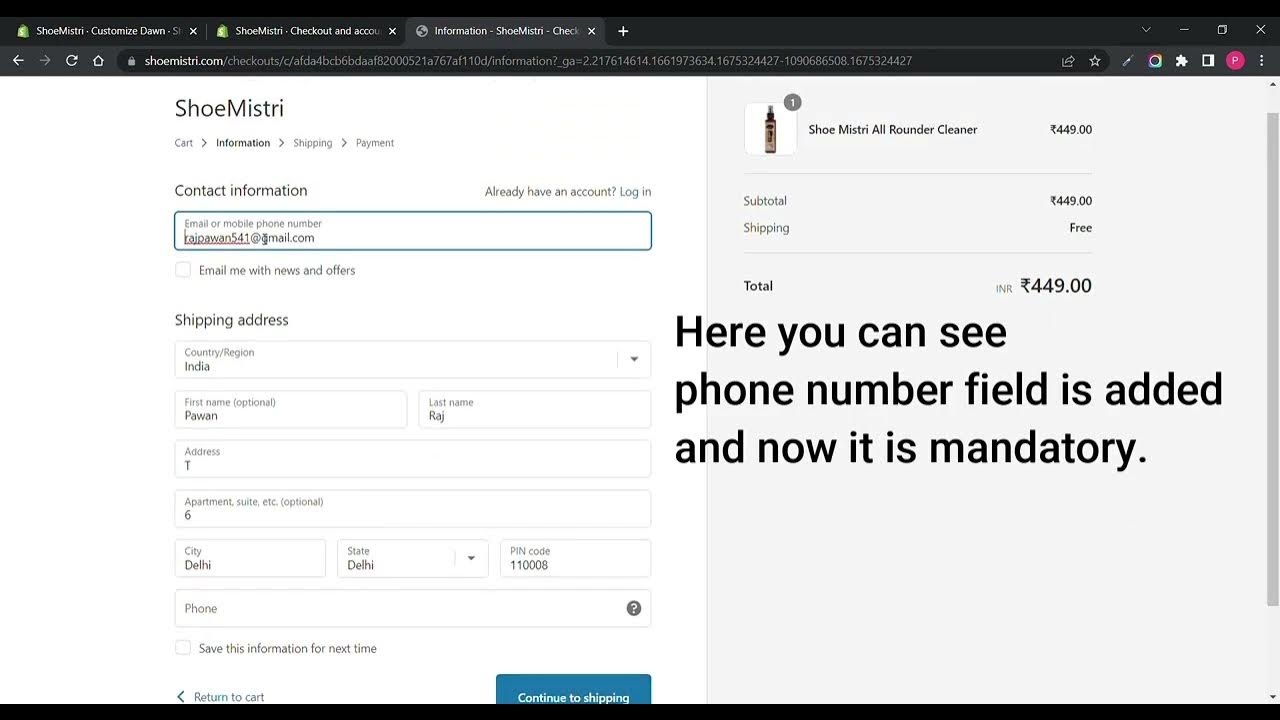
Task: Go to Cart breadcrumb
Action: (x=184, y=143)
